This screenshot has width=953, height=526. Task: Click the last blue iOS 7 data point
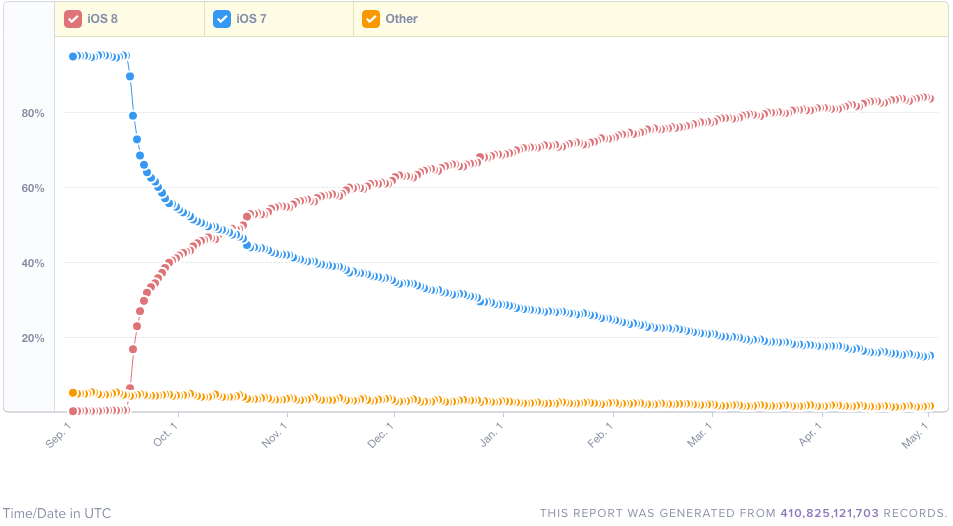(x=929, y=356)
